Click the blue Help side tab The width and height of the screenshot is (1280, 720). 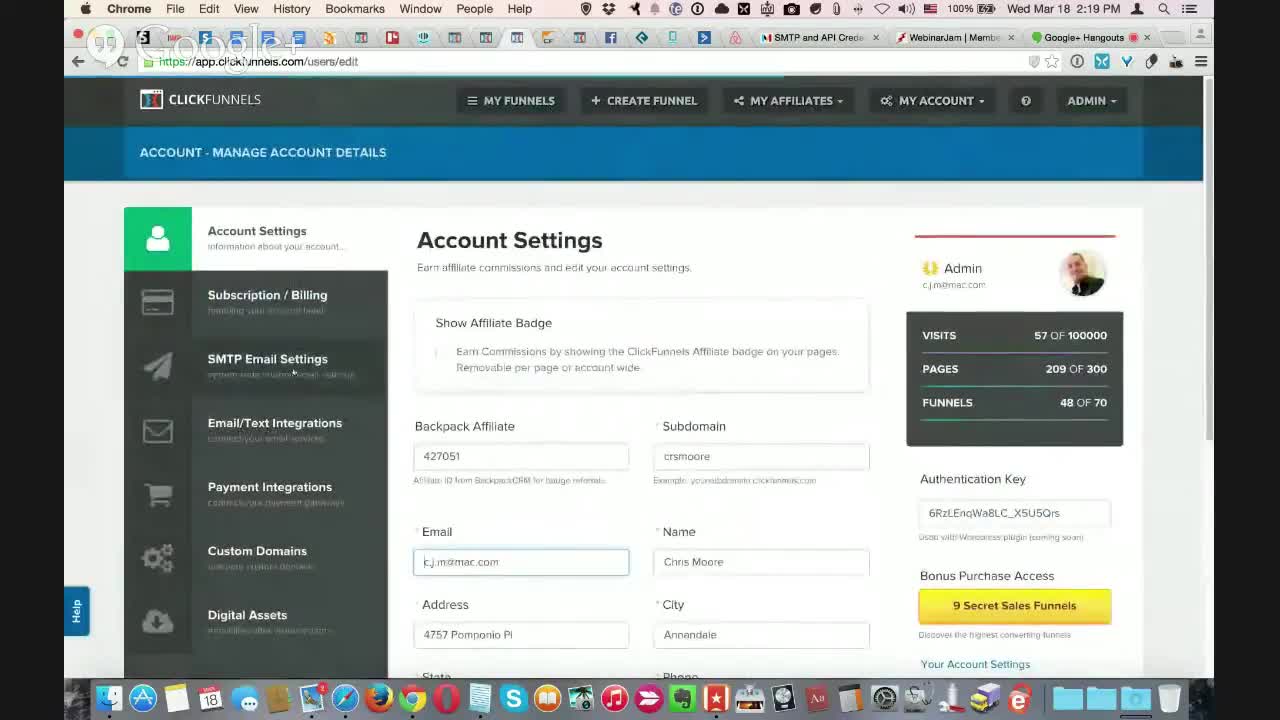point(76,611)
